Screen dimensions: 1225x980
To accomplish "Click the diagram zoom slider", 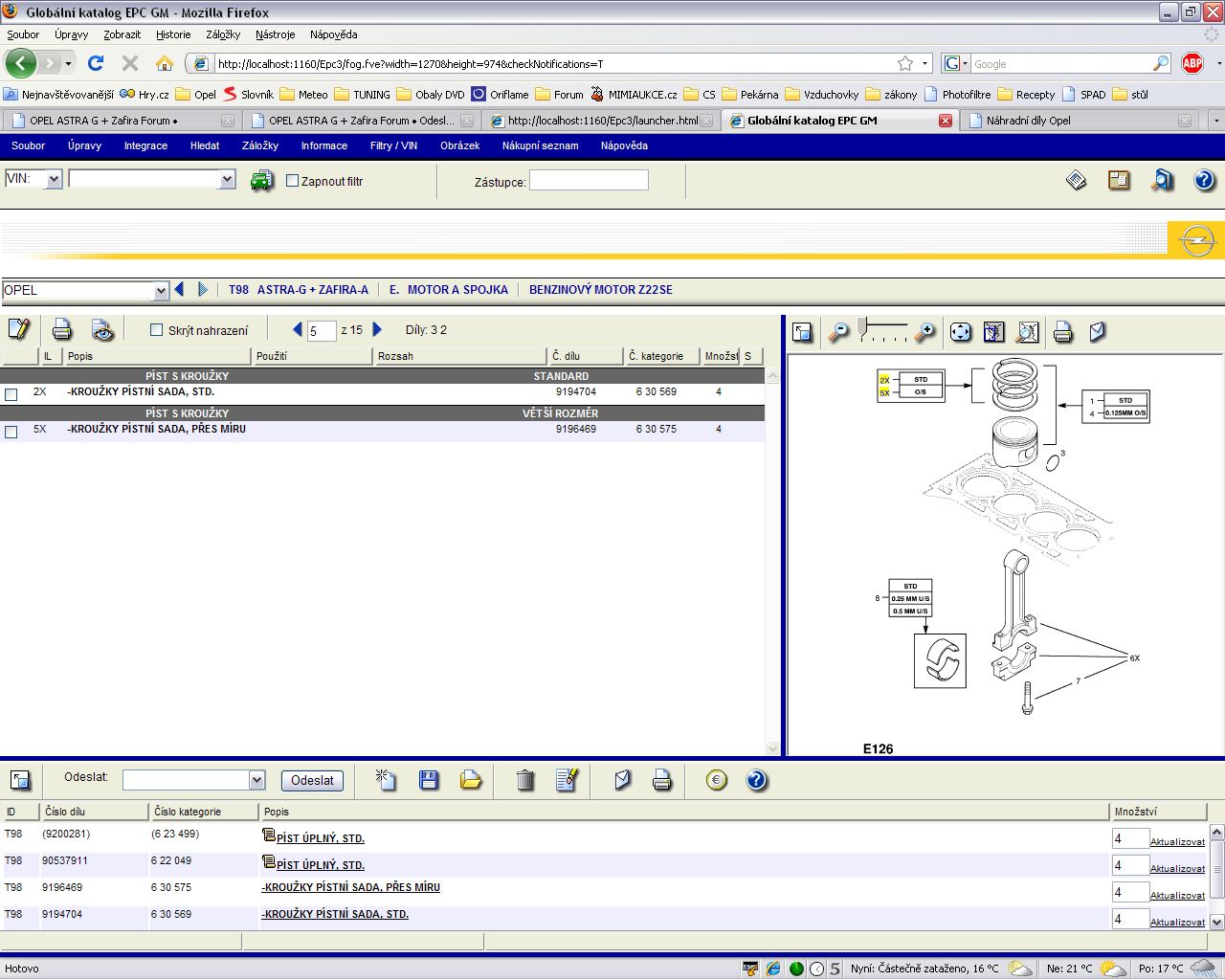I will click(x=881, y=330).
